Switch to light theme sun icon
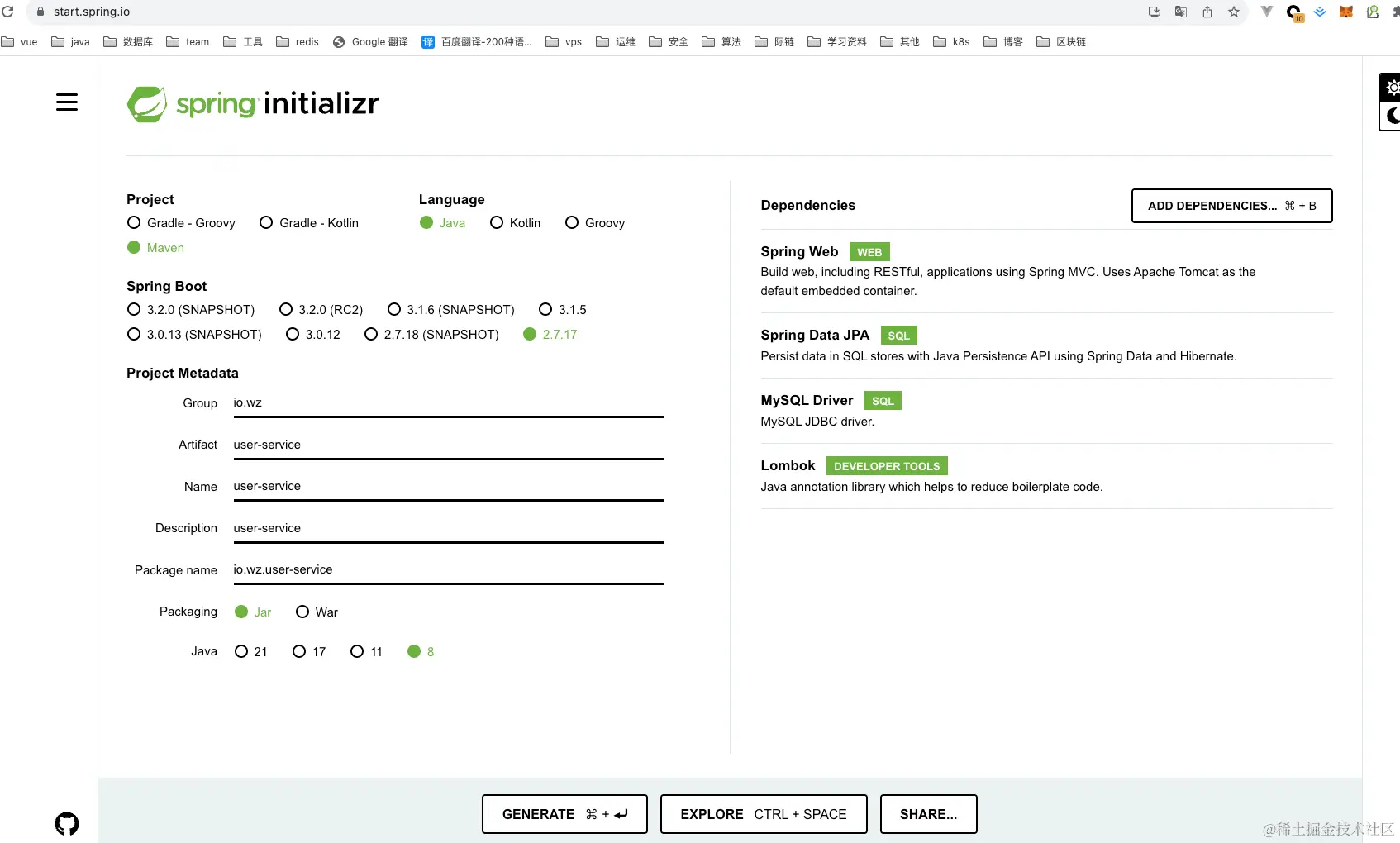The image size is (1400, 843). (1392, 88)
